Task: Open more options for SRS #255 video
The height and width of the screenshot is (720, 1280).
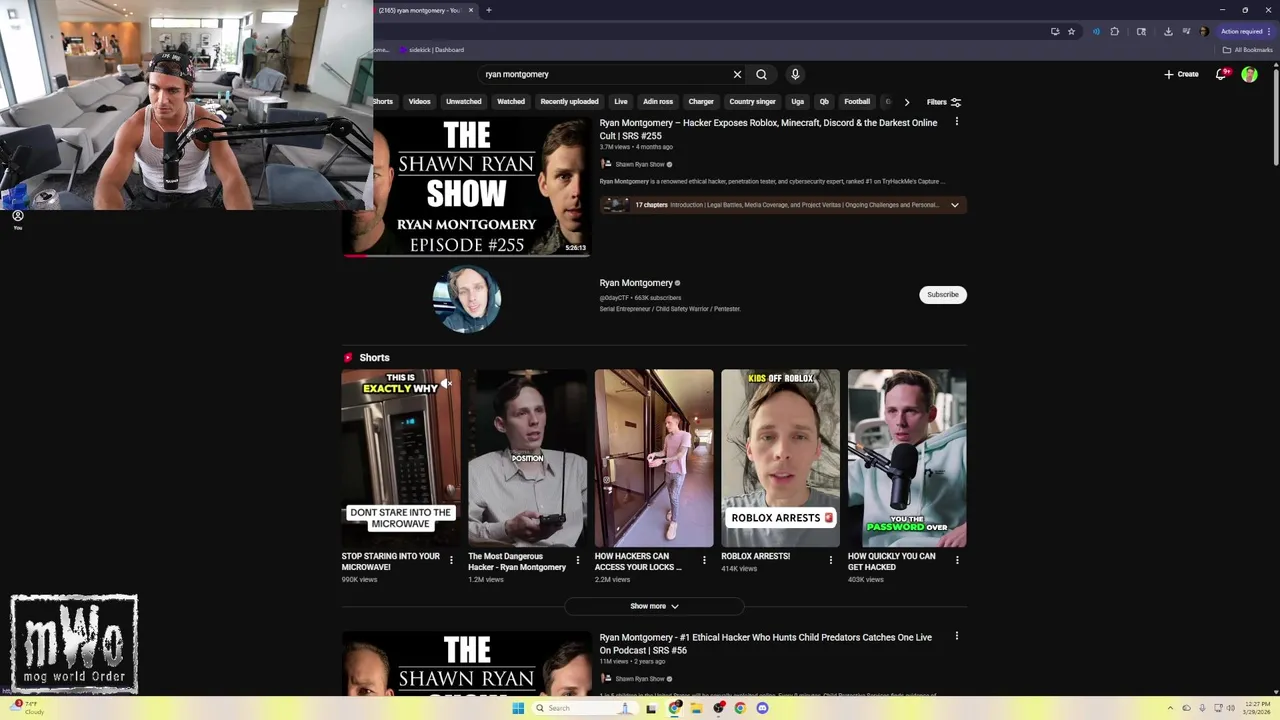Action: pos(957,122)
